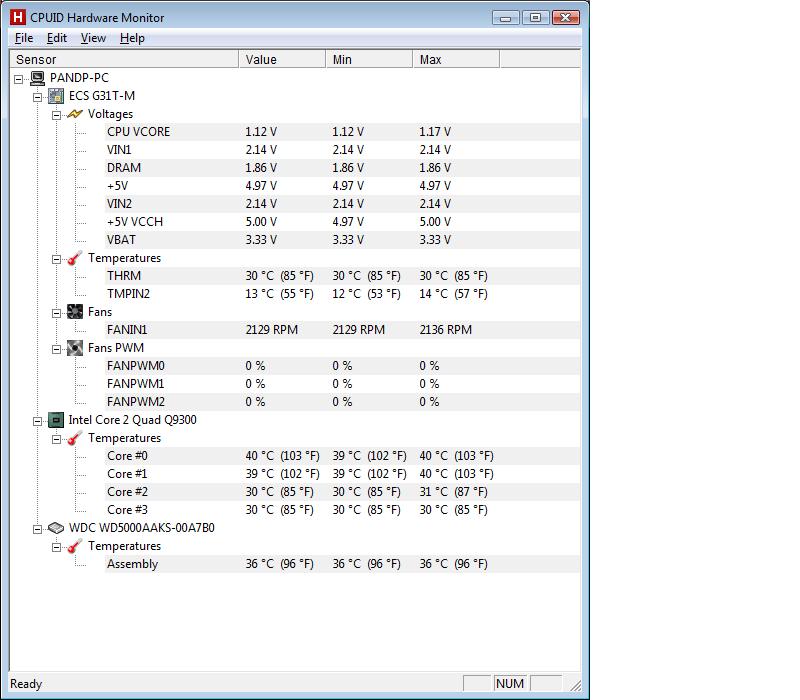Click the thermometer icon under Intel Core 2 Quad
Viewport: 800px width, 700px height.
click(74, 438)
